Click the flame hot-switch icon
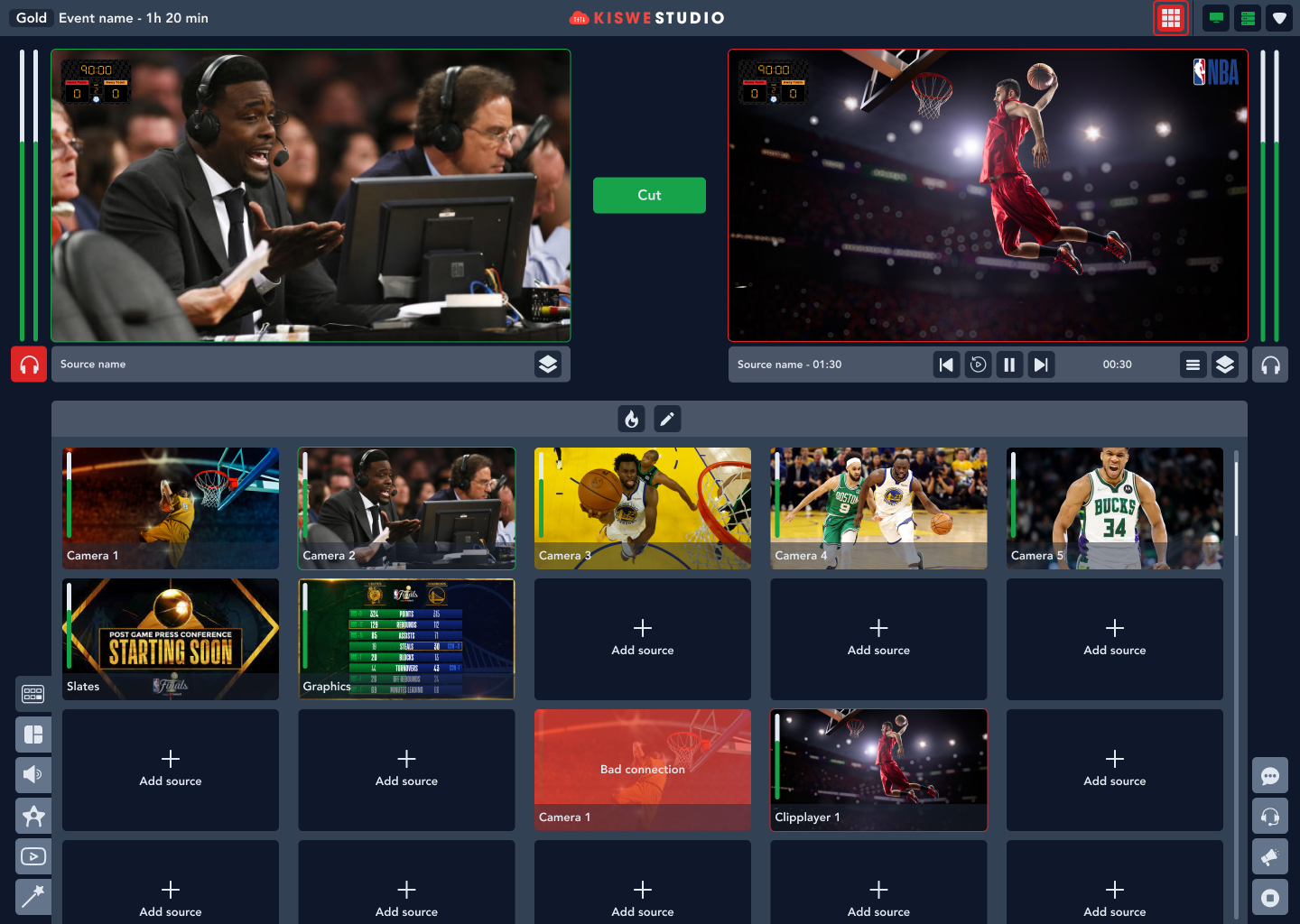The image size is (1300, 924). tap(632, 419)
